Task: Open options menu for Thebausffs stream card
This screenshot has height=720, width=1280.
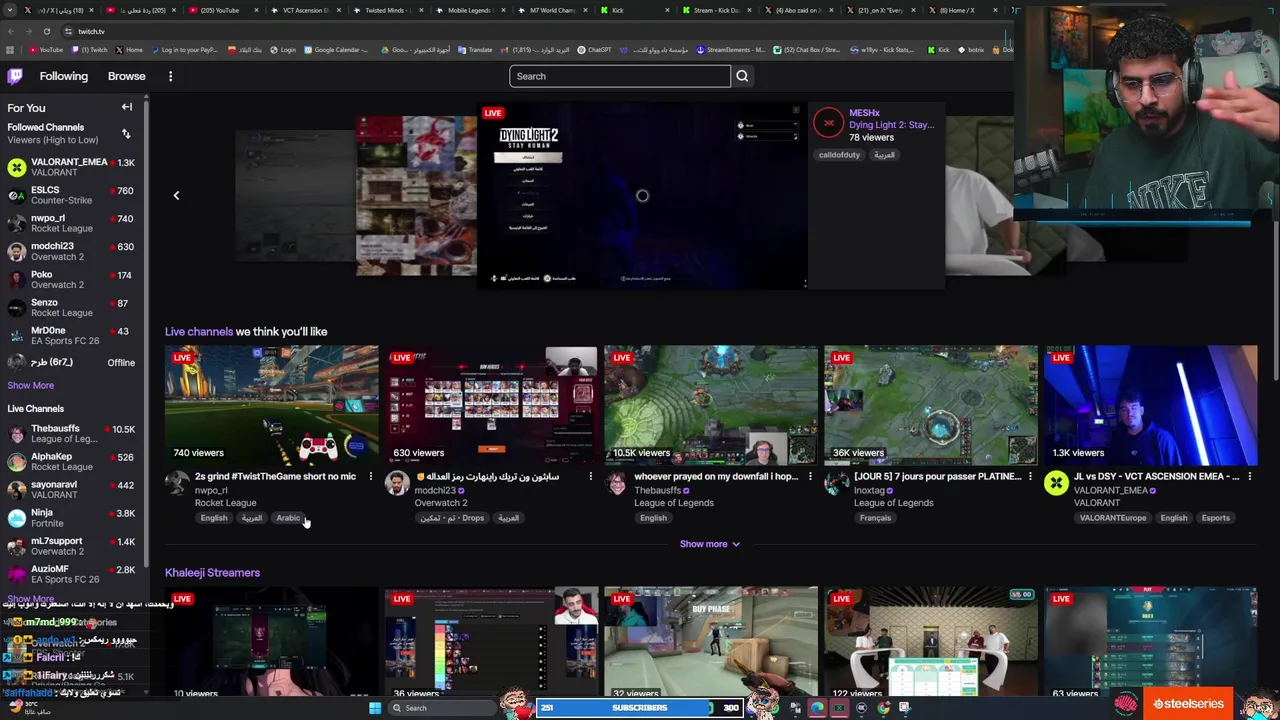Action: [810, 477]
